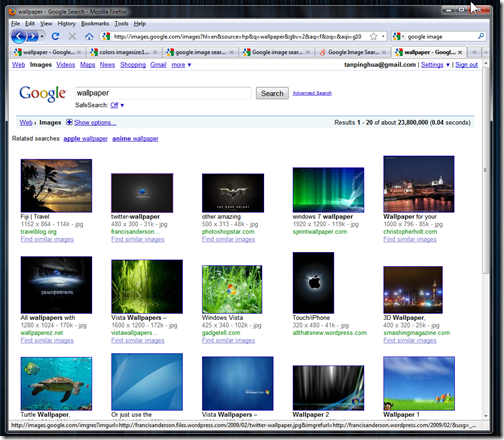Open a new tab with the plus icon
This screenshot has height=440, width=504.
(x=474, y=52)
